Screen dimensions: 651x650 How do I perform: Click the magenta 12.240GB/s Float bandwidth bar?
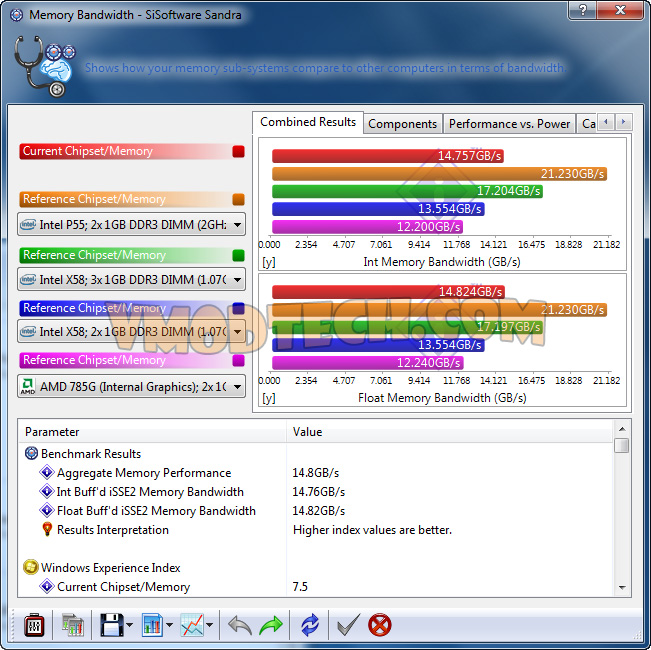[368, 362]
